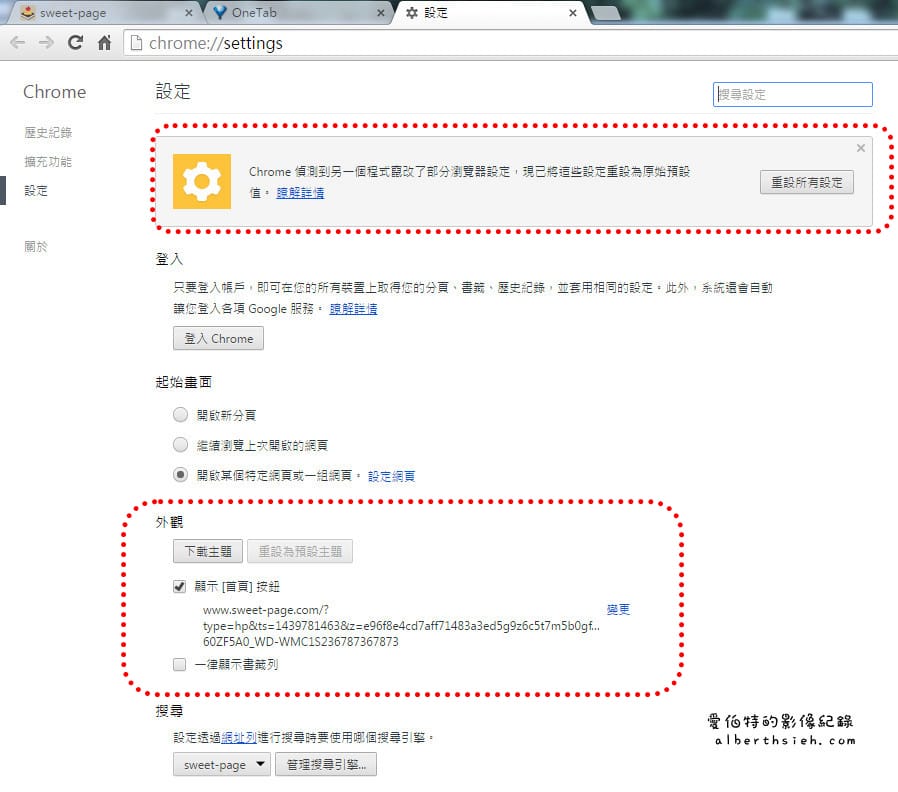Open the home page via house icon
898x792 pixels.
coord(104,42)
